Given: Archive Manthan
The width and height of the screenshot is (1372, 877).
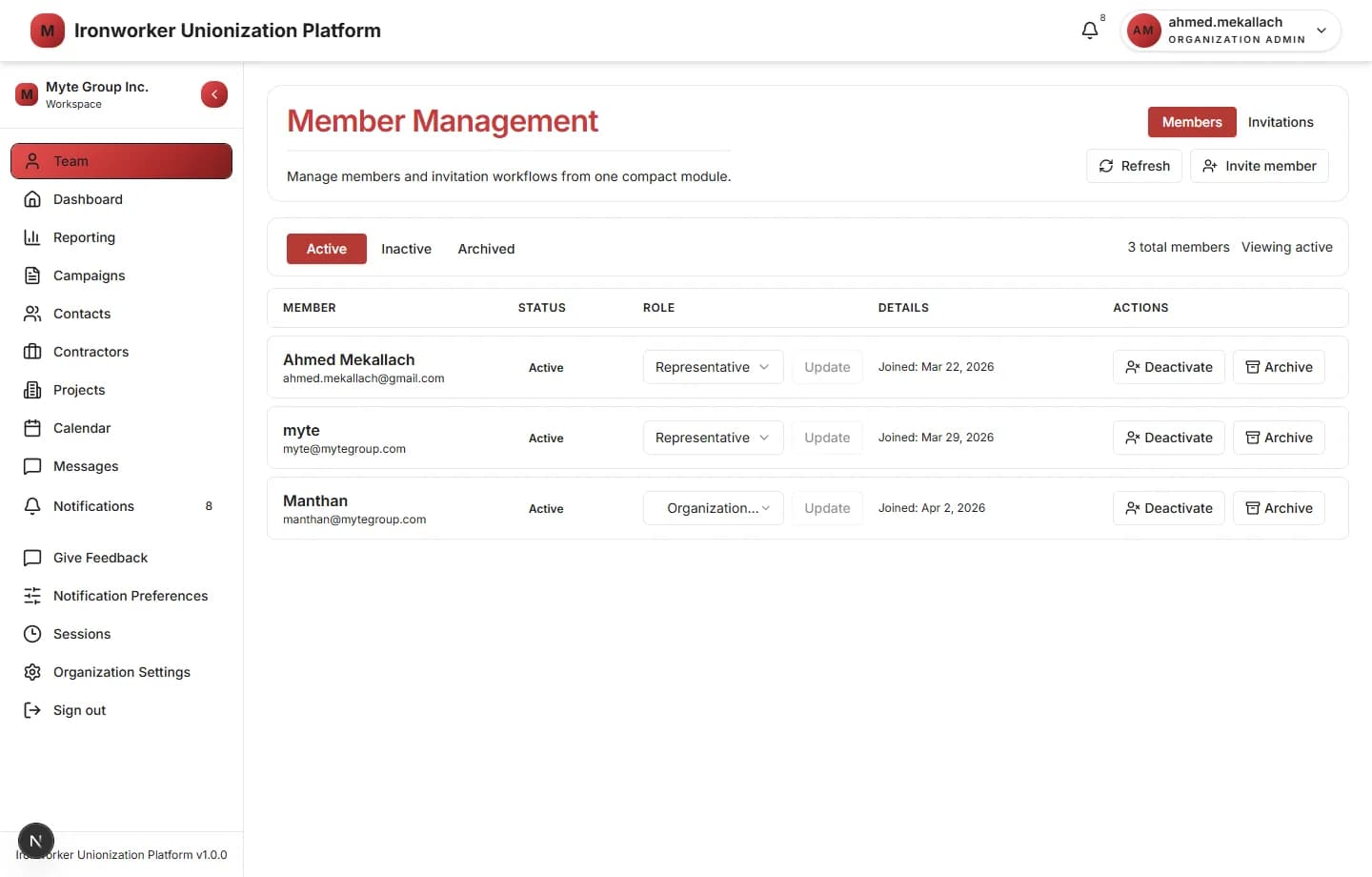Looking at the screenshot, I should point(1279,508).
